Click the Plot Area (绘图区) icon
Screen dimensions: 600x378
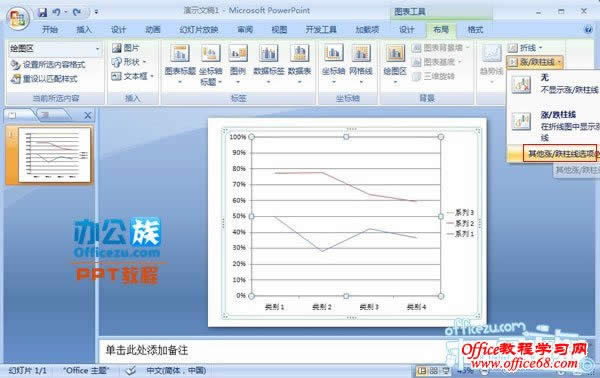click(x=395, y=53)
